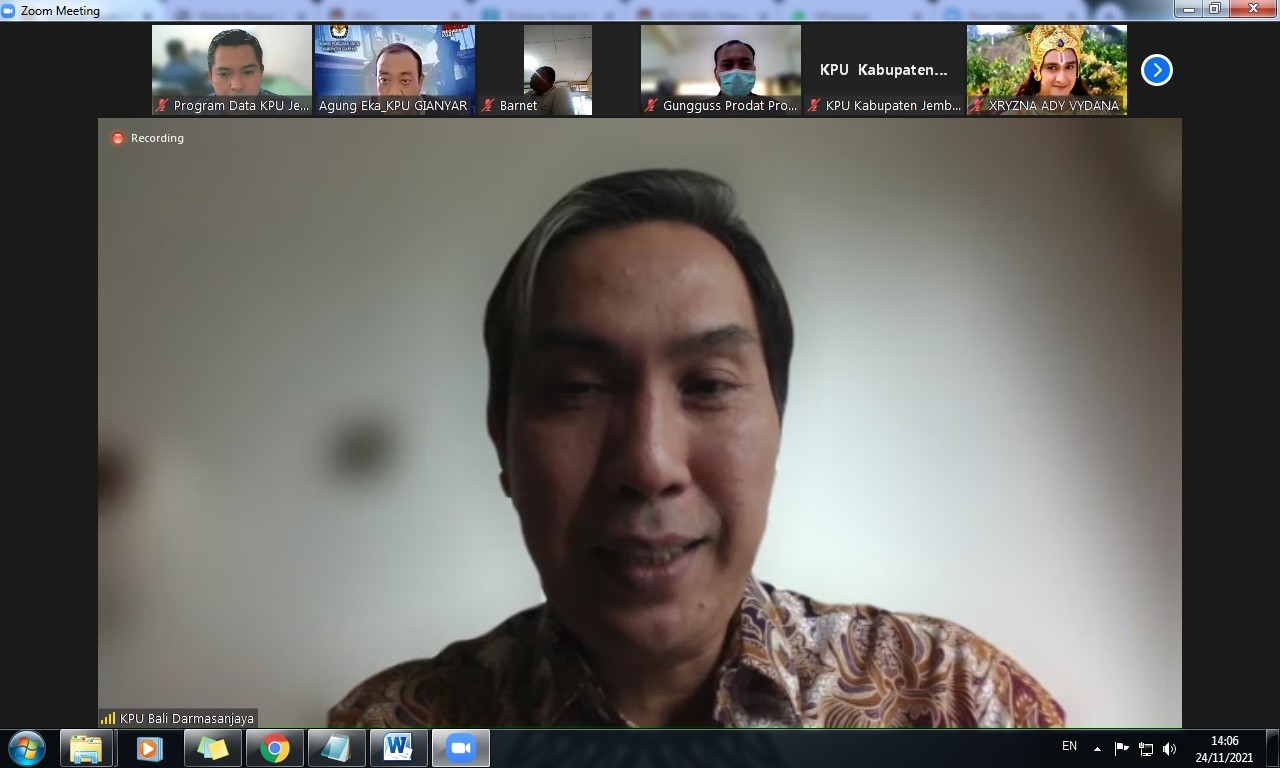The image size is (1280, 768).
Task: Select Program Data KPU participant thumbnail
Action: click(232, 69)
